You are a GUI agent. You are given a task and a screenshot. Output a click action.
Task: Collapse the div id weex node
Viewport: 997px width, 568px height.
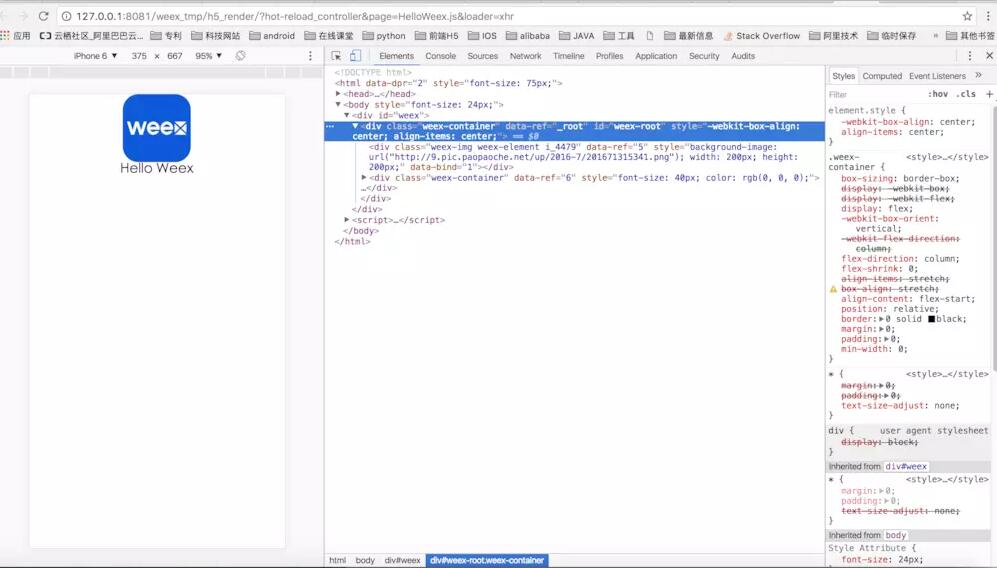pos(347,115)
